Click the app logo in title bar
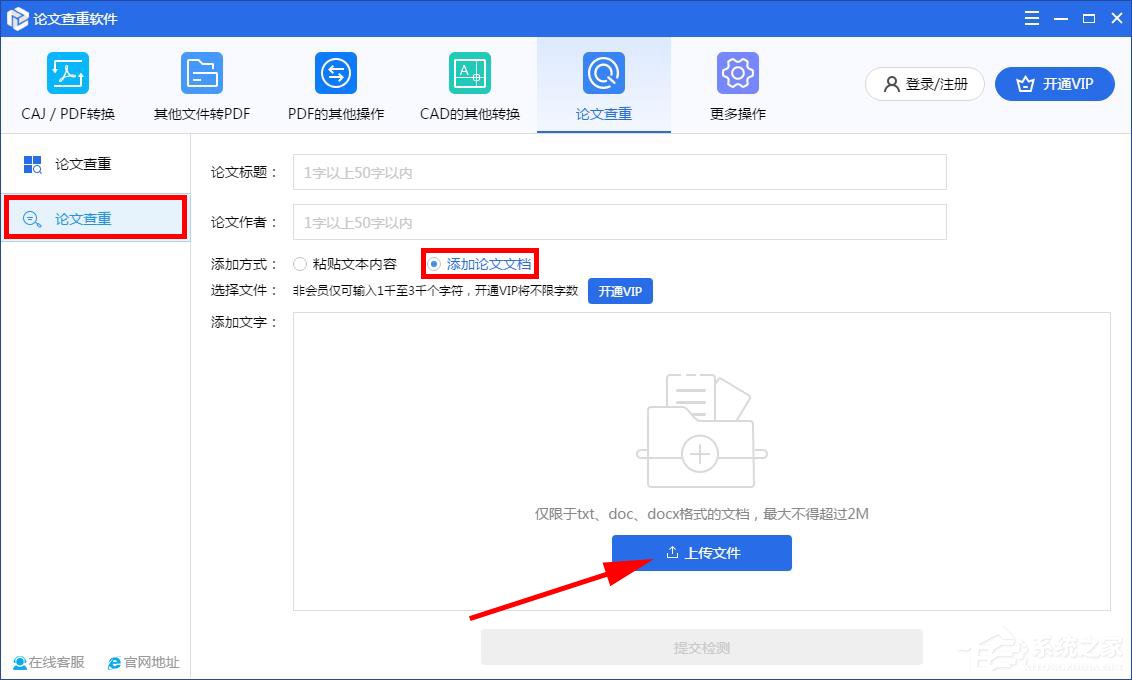 click(x=17, y=19)
